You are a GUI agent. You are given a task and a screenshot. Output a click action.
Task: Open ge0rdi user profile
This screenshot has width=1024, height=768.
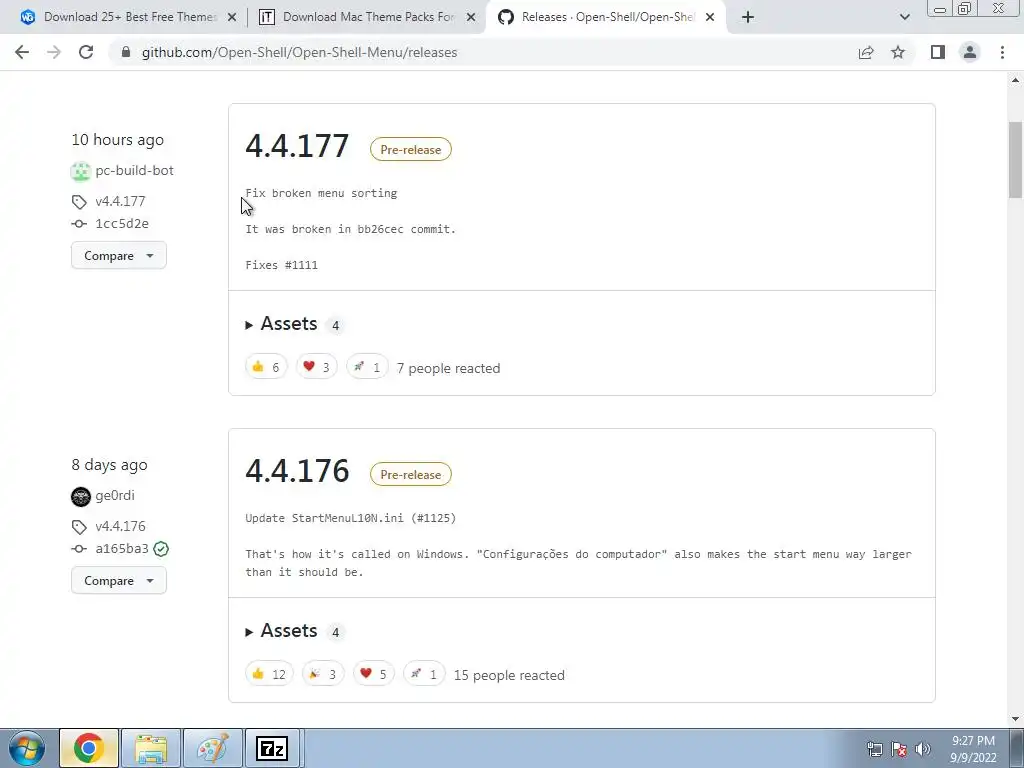115,495
